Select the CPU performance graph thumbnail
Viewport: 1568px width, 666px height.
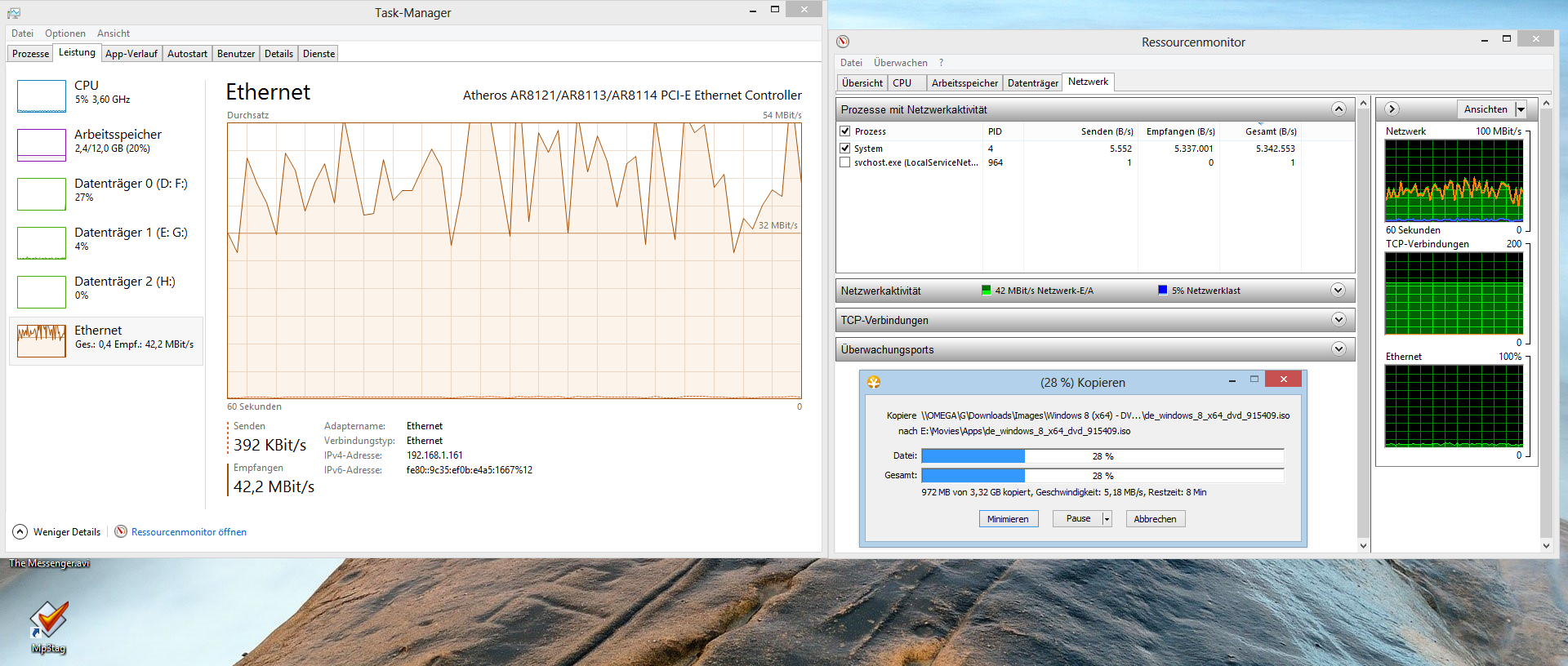click(x=42, y=96)
